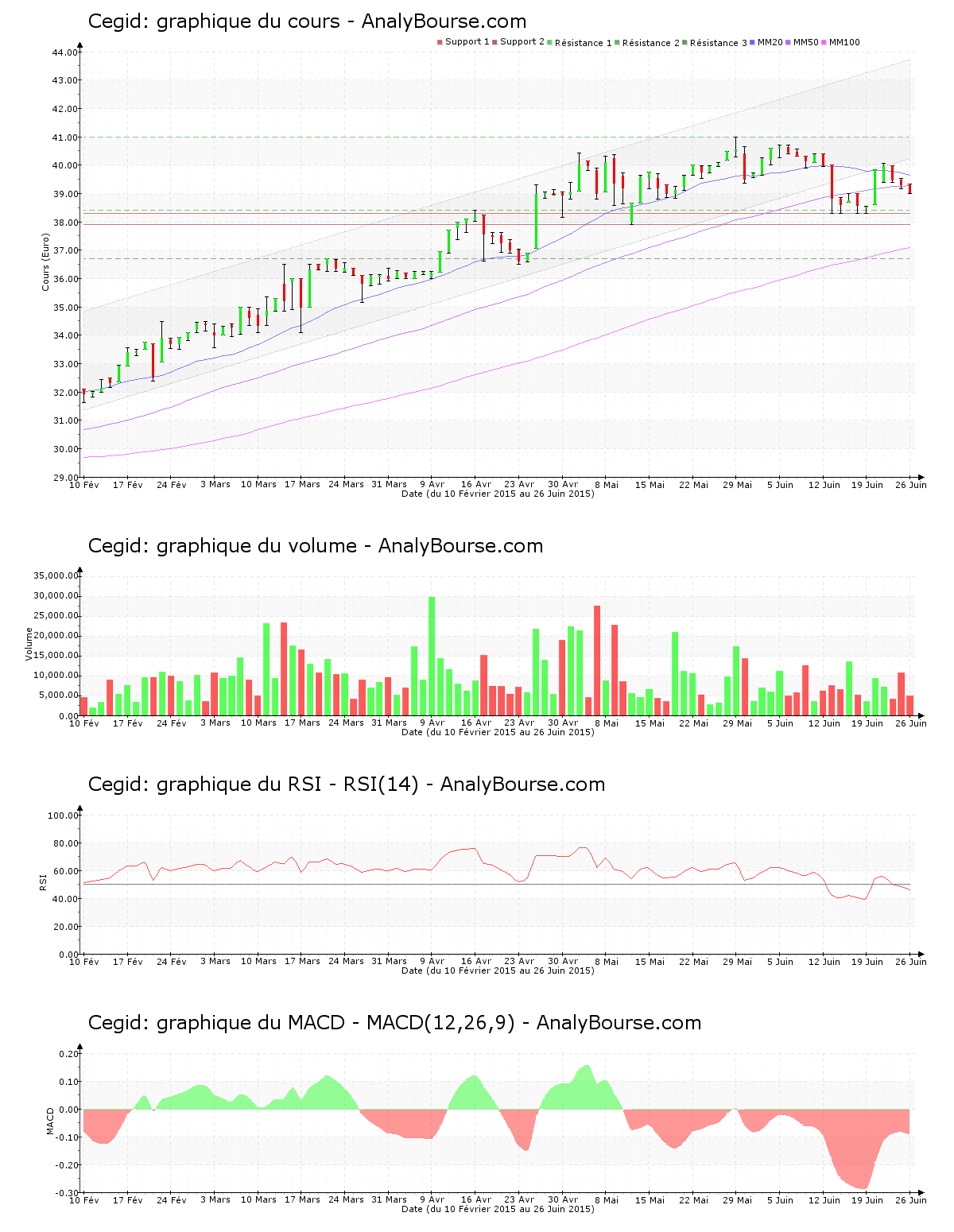The height and width of the screenshot is (1232, 954).
Task: Click the date range caption under the MACD chart
Action: [498, 1209]
